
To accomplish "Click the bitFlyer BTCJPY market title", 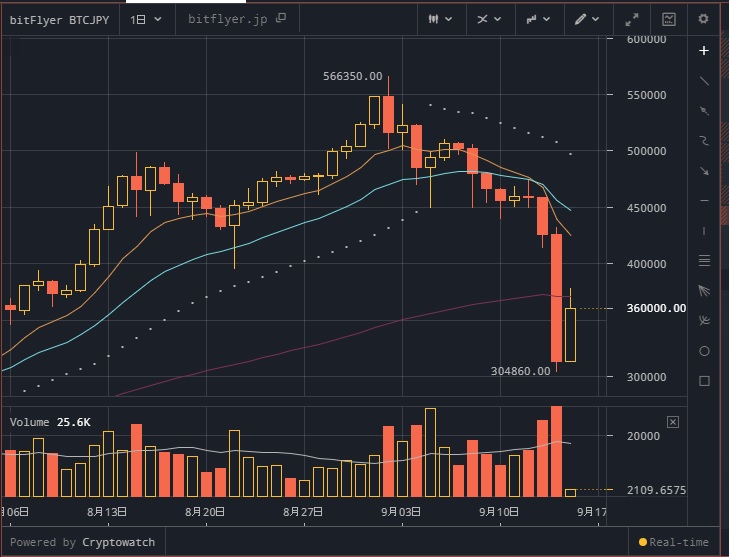I will (x=60, y=20).
